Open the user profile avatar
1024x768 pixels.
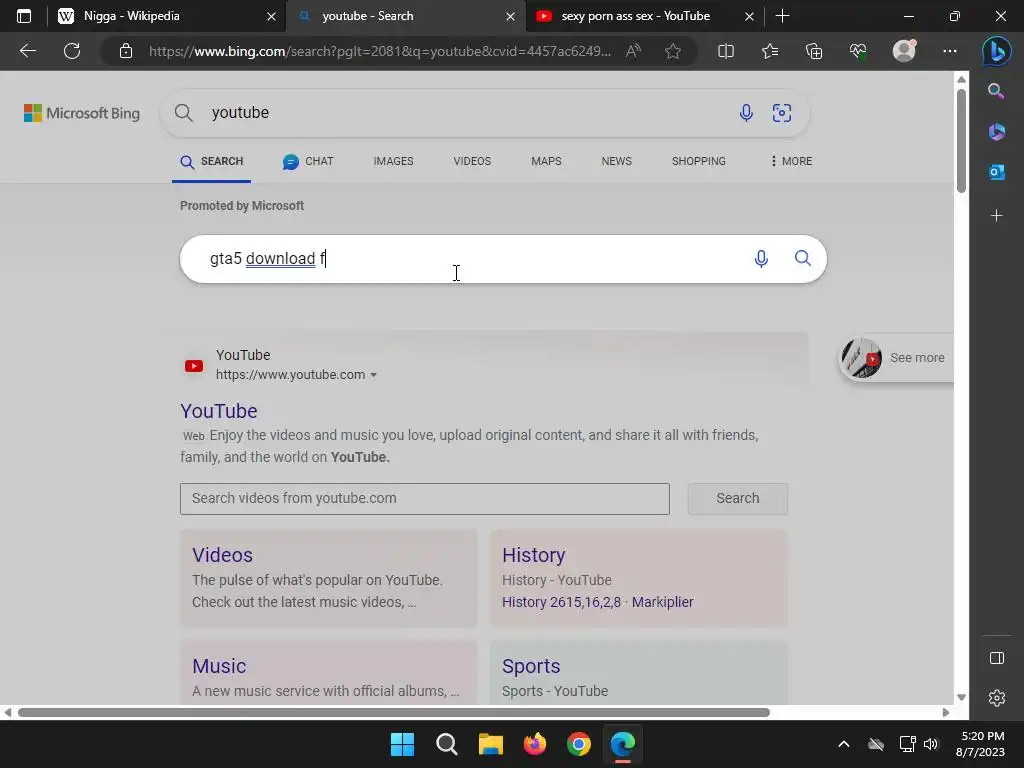904,51
